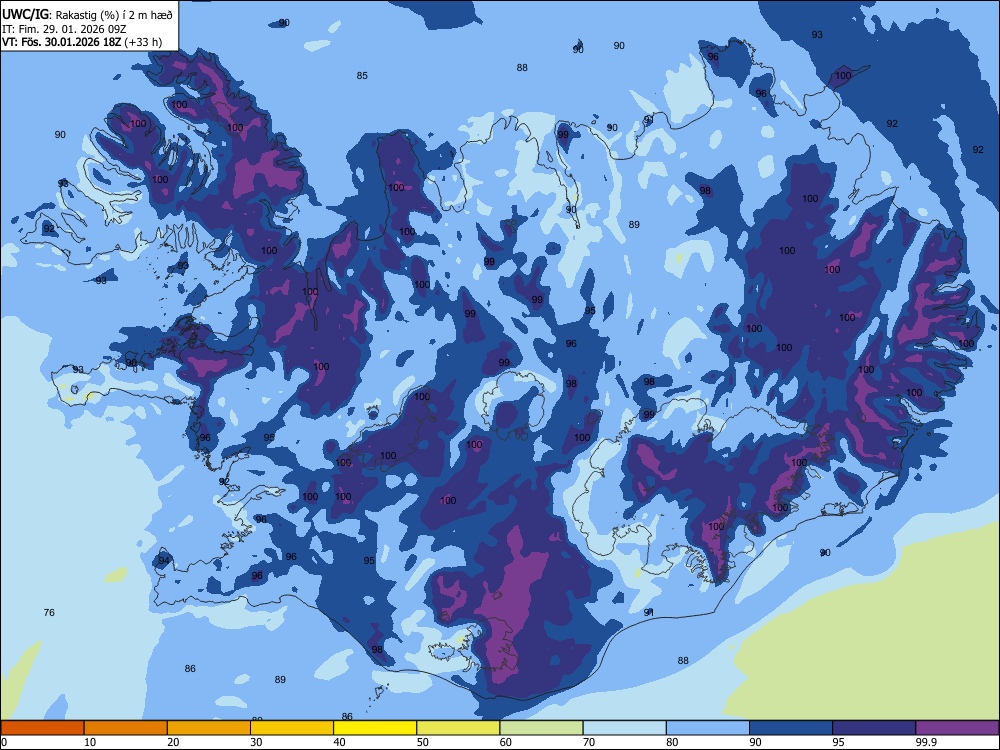
Task: Click the dark orange 0–10 legend swatch
Action: pyautogui.click(x=42, y=728)
